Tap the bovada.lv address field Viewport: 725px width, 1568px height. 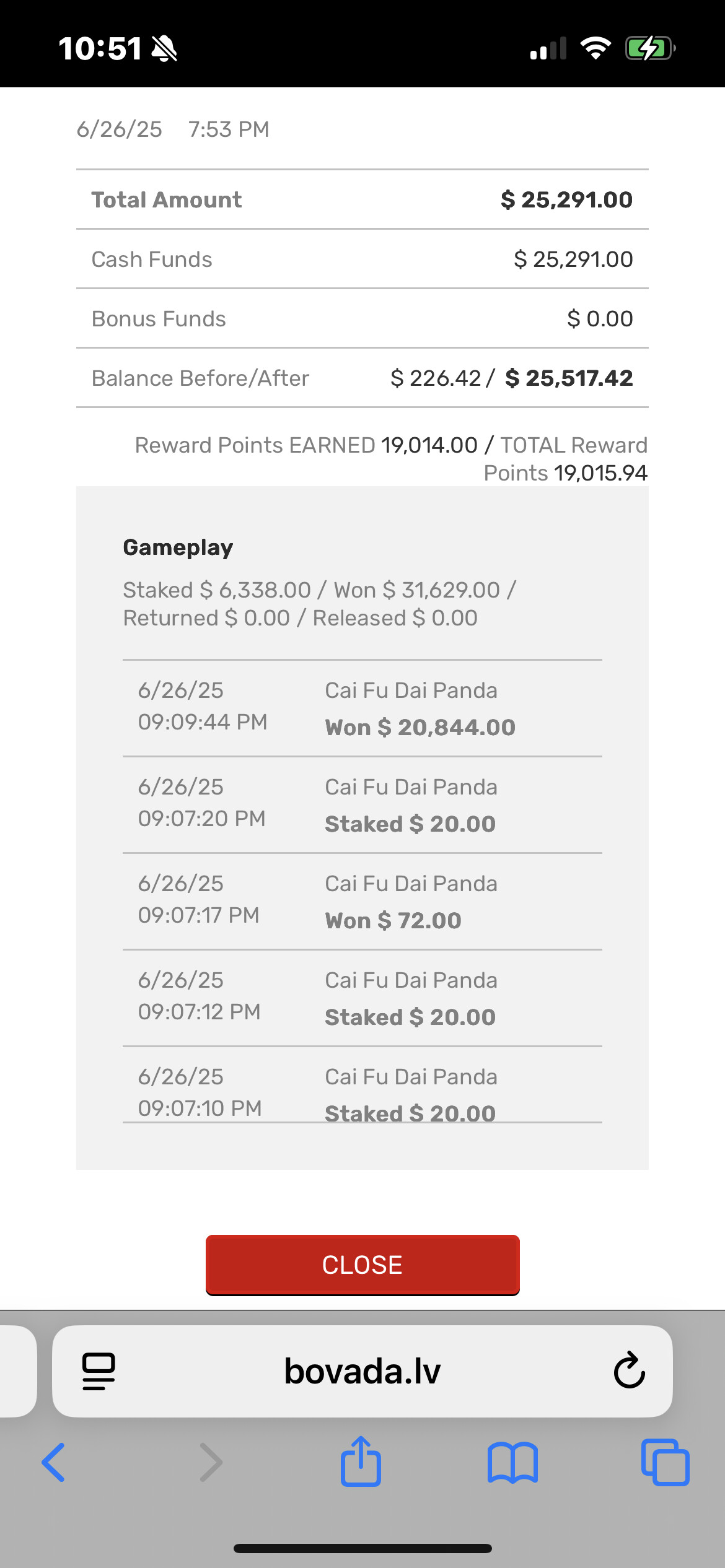362,1370
